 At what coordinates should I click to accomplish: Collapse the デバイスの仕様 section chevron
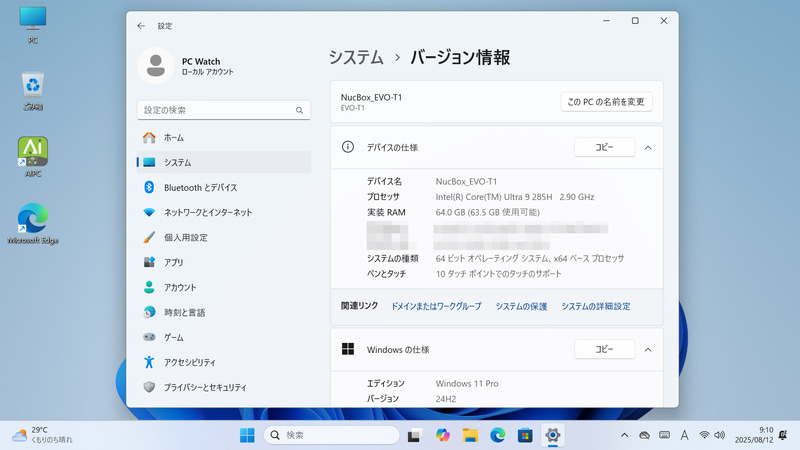[x=648, y=147]
